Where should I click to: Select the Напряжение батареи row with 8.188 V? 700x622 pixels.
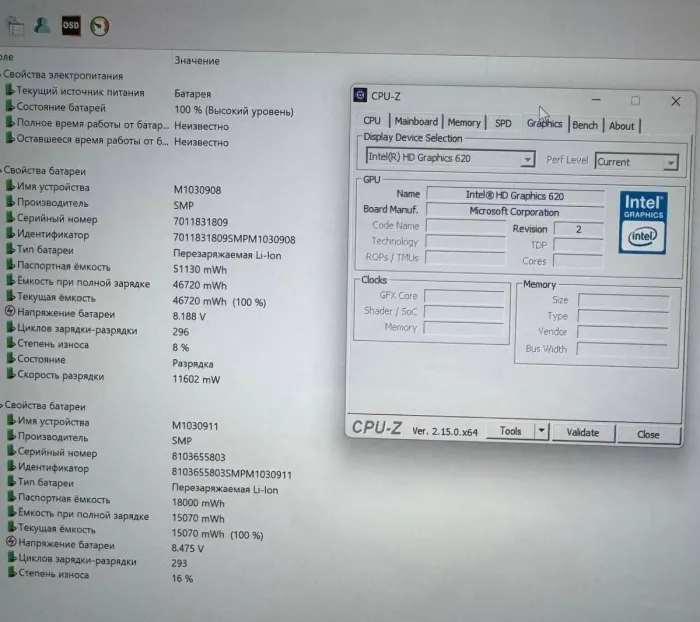[106, 314]
